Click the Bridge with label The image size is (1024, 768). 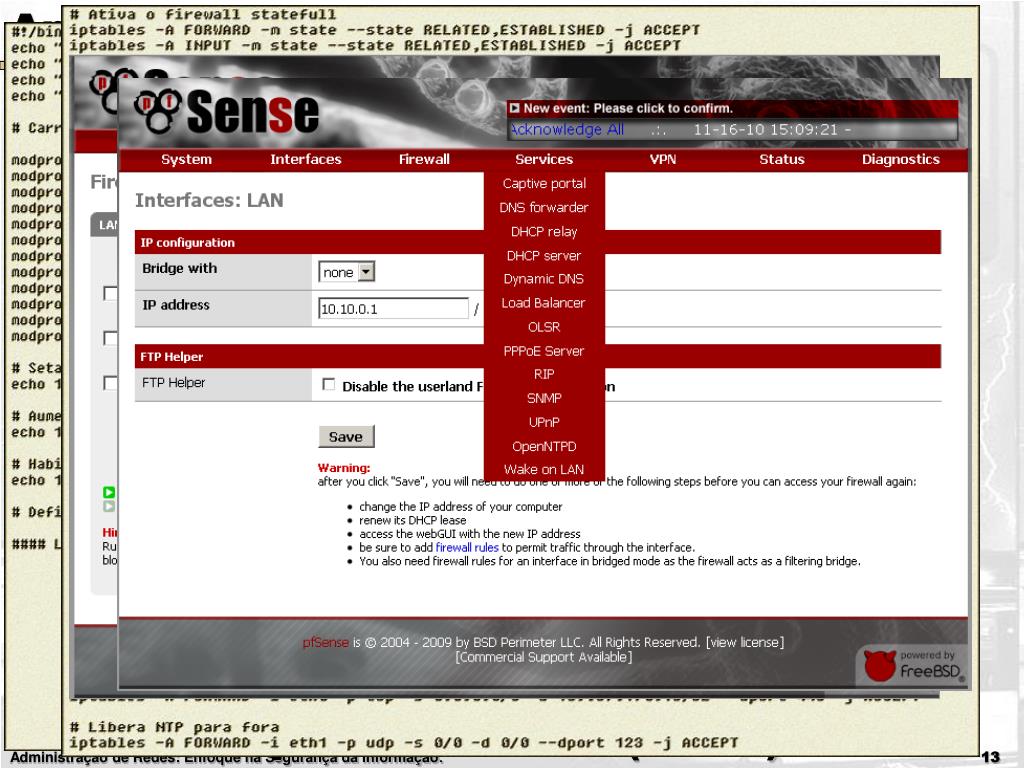(x=180, y=268)
